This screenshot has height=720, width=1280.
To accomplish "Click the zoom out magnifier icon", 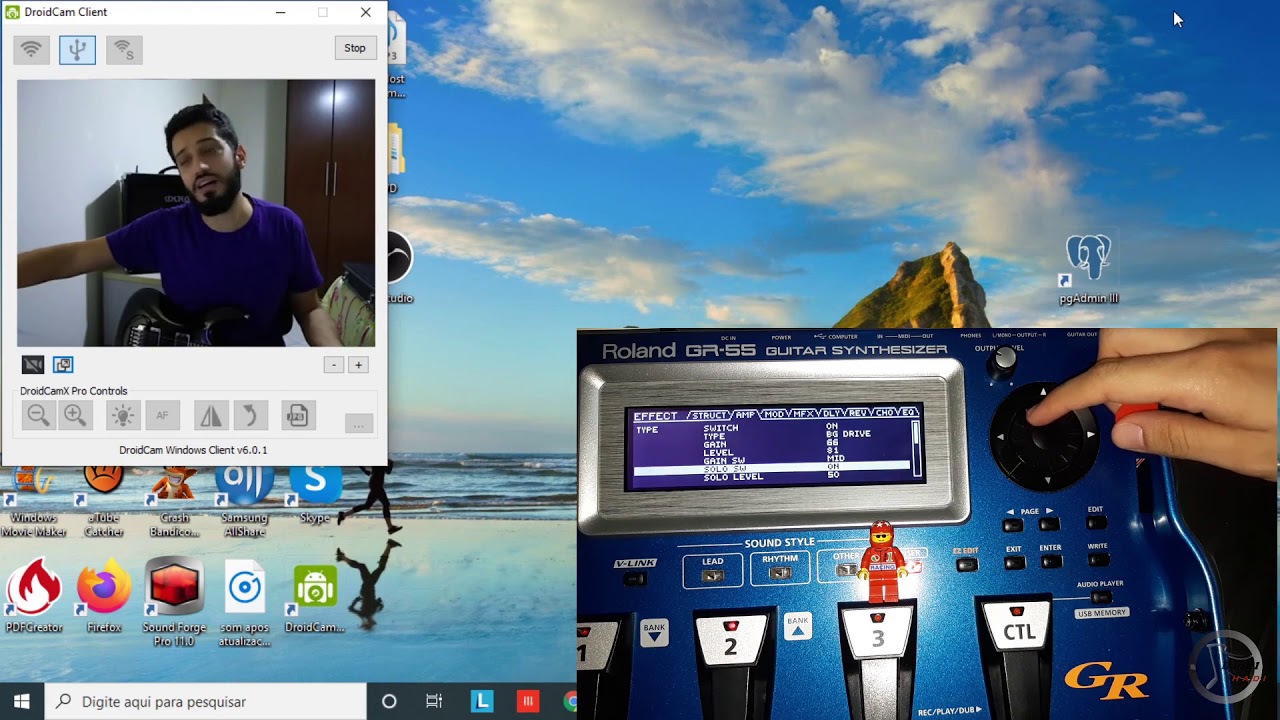I will coord(38,415).
